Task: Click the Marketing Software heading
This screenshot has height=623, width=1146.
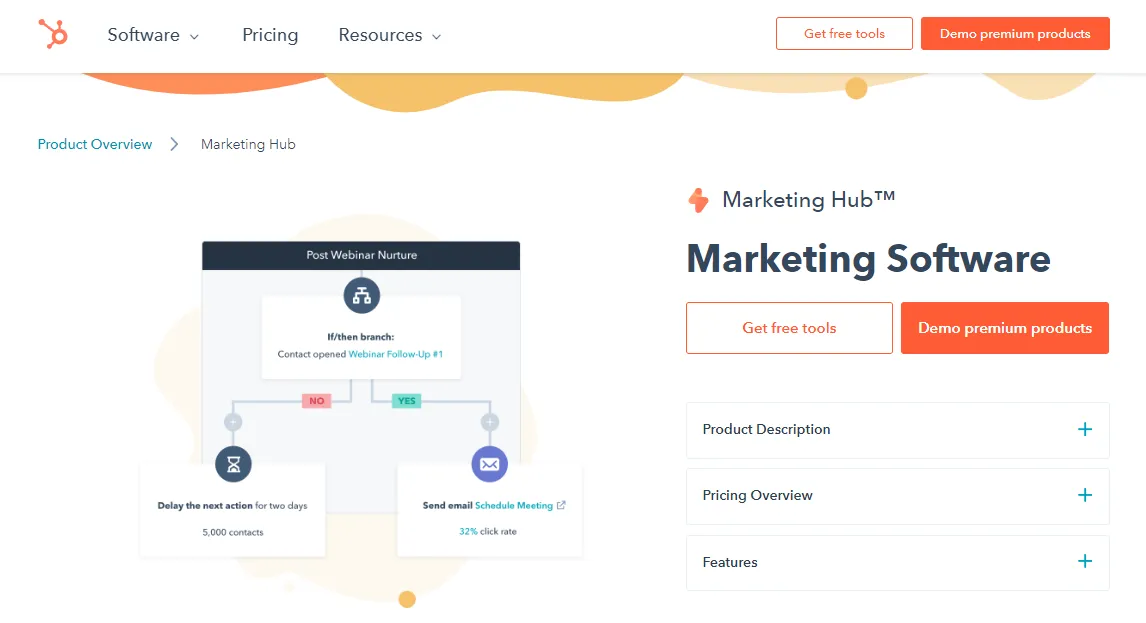Action: pos(868,259)
